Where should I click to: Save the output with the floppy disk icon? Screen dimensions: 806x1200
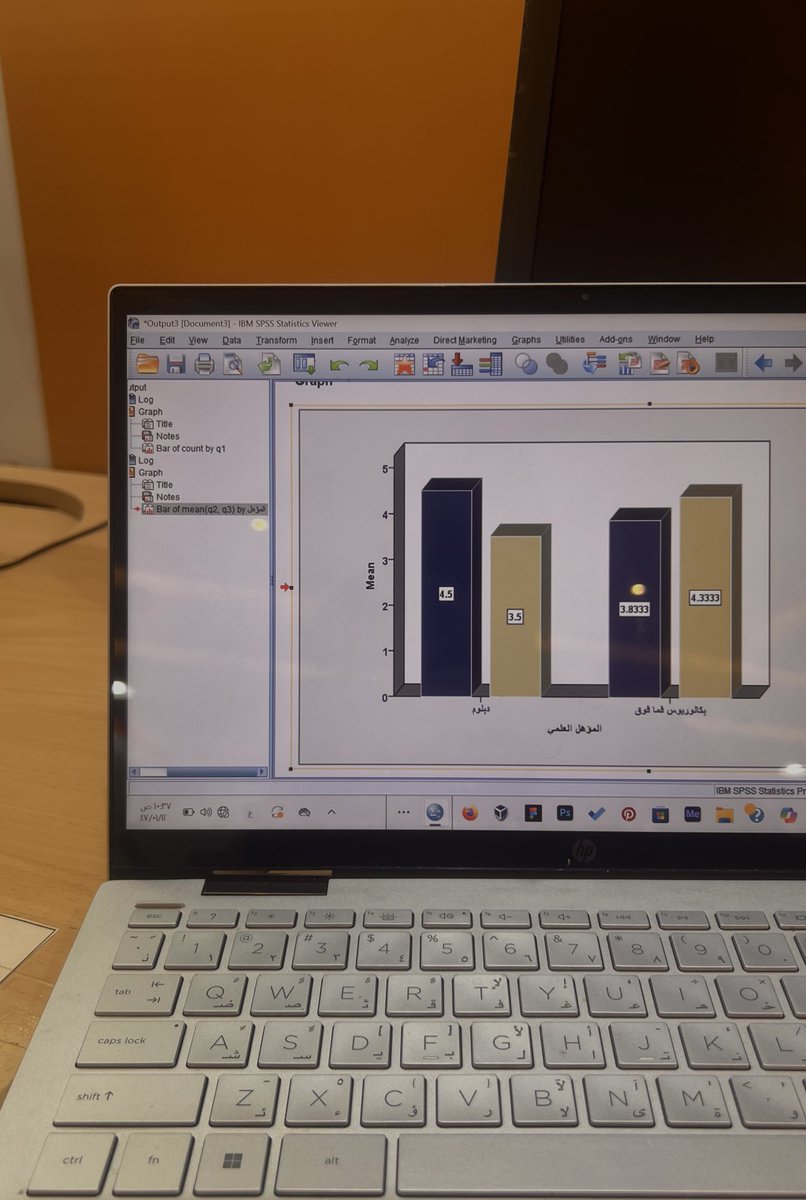pyautogui.click(x=177, y=364)
